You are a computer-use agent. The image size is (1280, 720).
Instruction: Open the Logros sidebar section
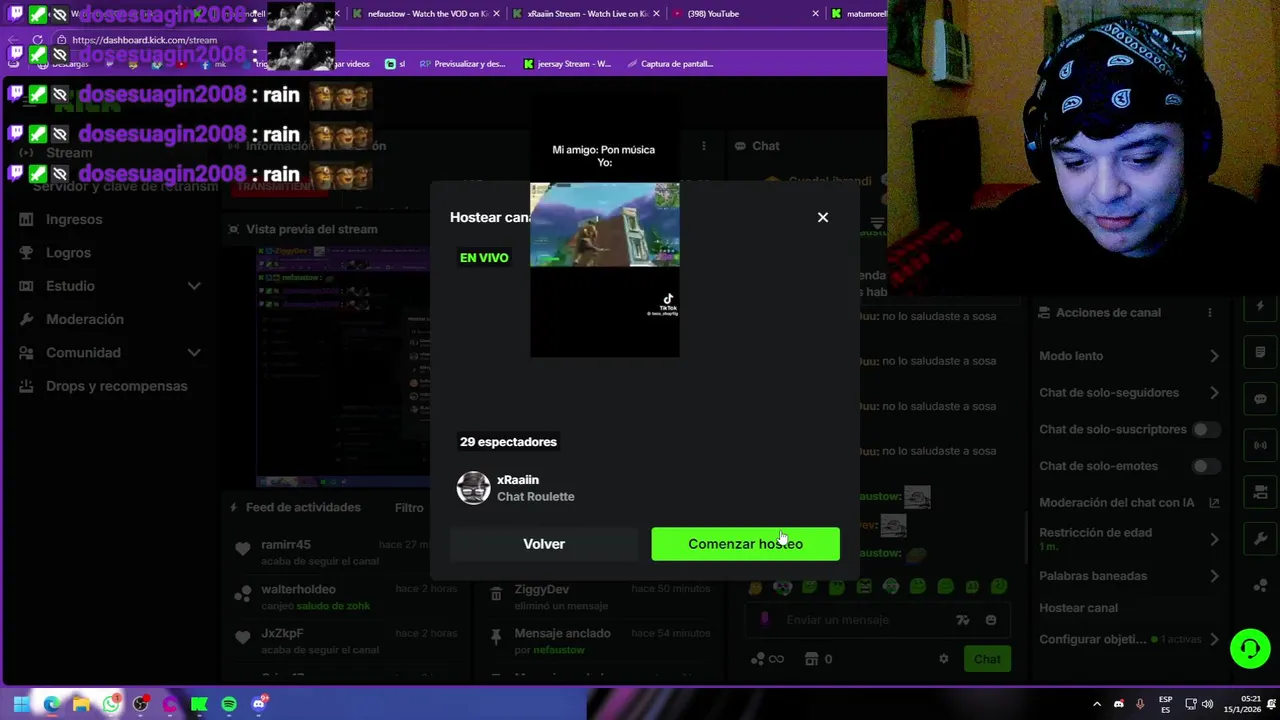coord(68,253)
